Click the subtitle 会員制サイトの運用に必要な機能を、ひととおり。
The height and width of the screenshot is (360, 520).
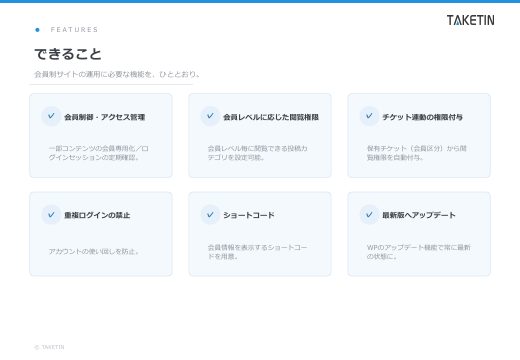click(117, 74)
